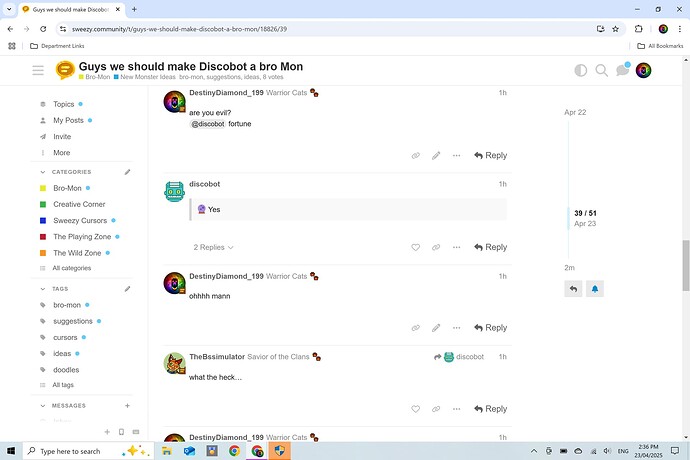This screenshot has height=460, width=690.
Task: Click discobot's robot avatar
Action: (174, 191)
